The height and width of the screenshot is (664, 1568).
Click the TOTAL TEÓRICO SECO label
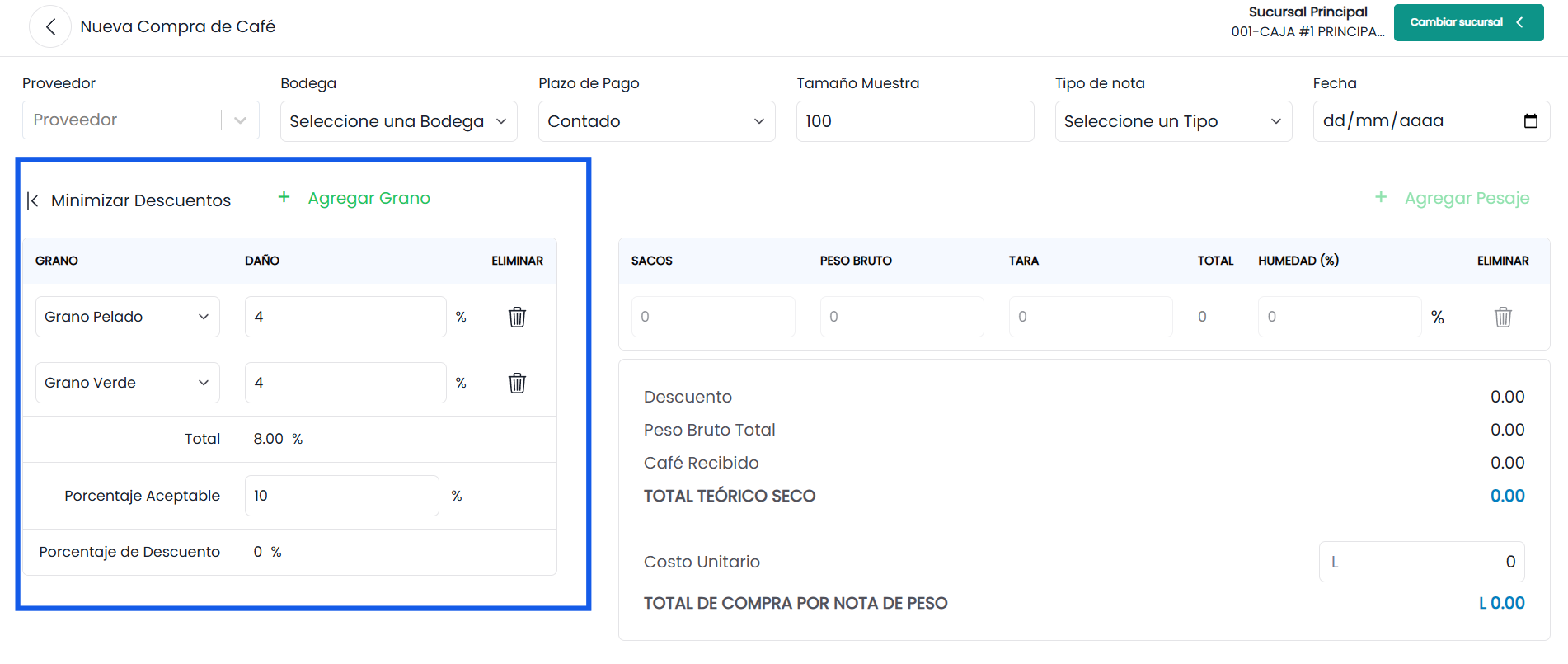pos(730,496)
